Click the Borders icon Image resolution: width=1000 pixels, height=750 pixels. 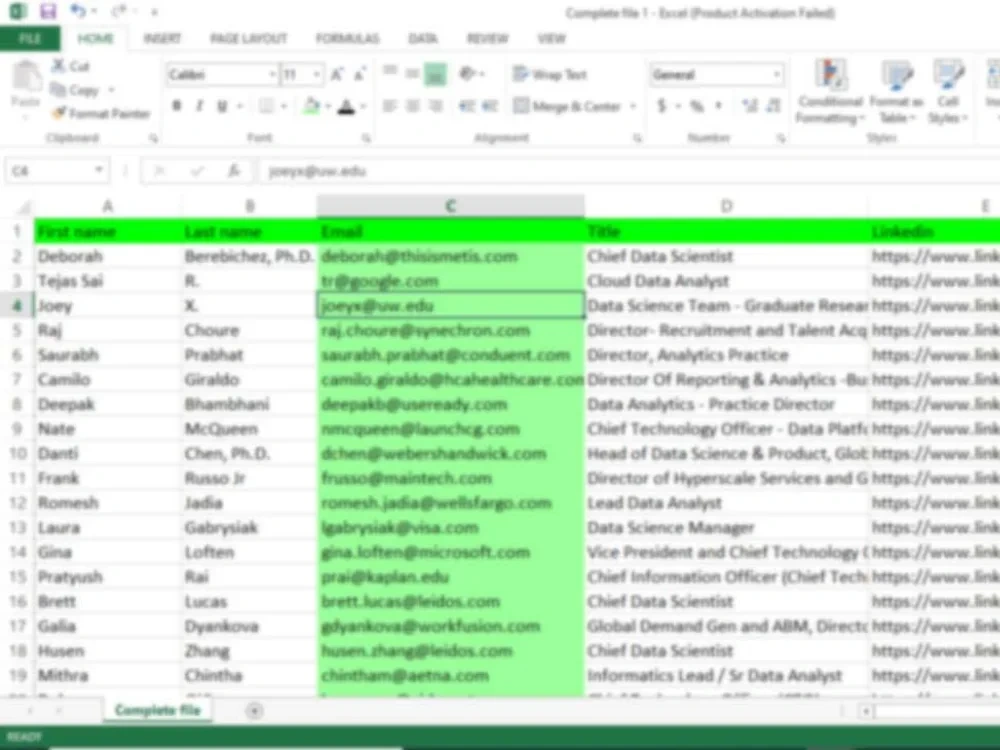tap(267, 106)
